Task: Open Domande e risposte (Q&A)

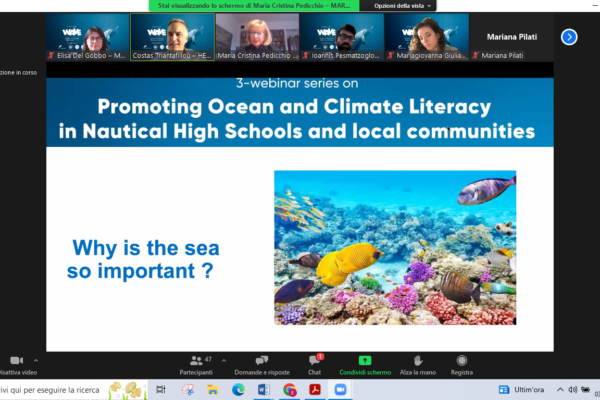Action: (x=261, y=363)
